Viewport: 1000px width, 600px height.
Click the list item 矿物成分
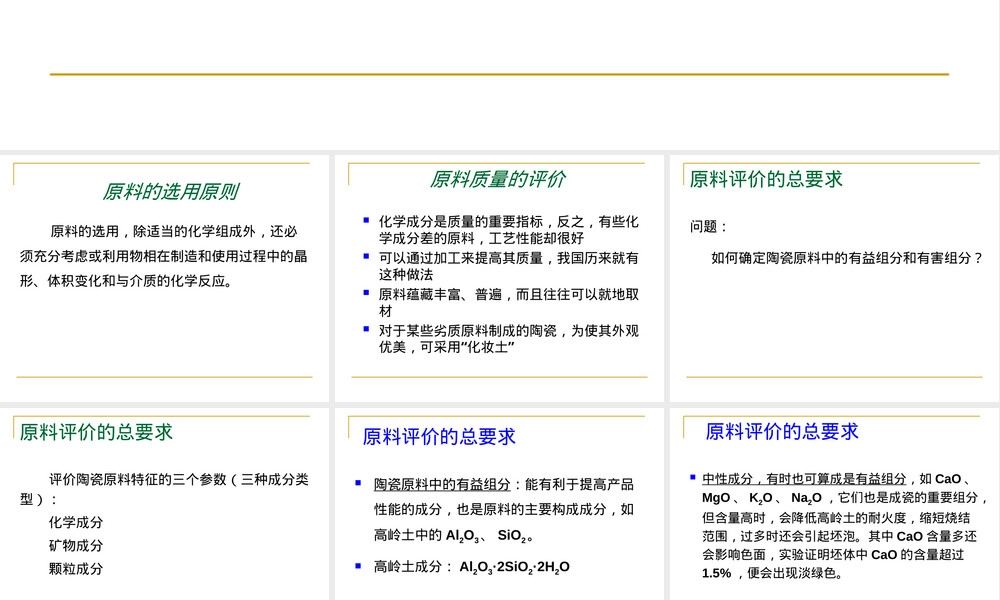pyautogui.click(x=76, y=545)
